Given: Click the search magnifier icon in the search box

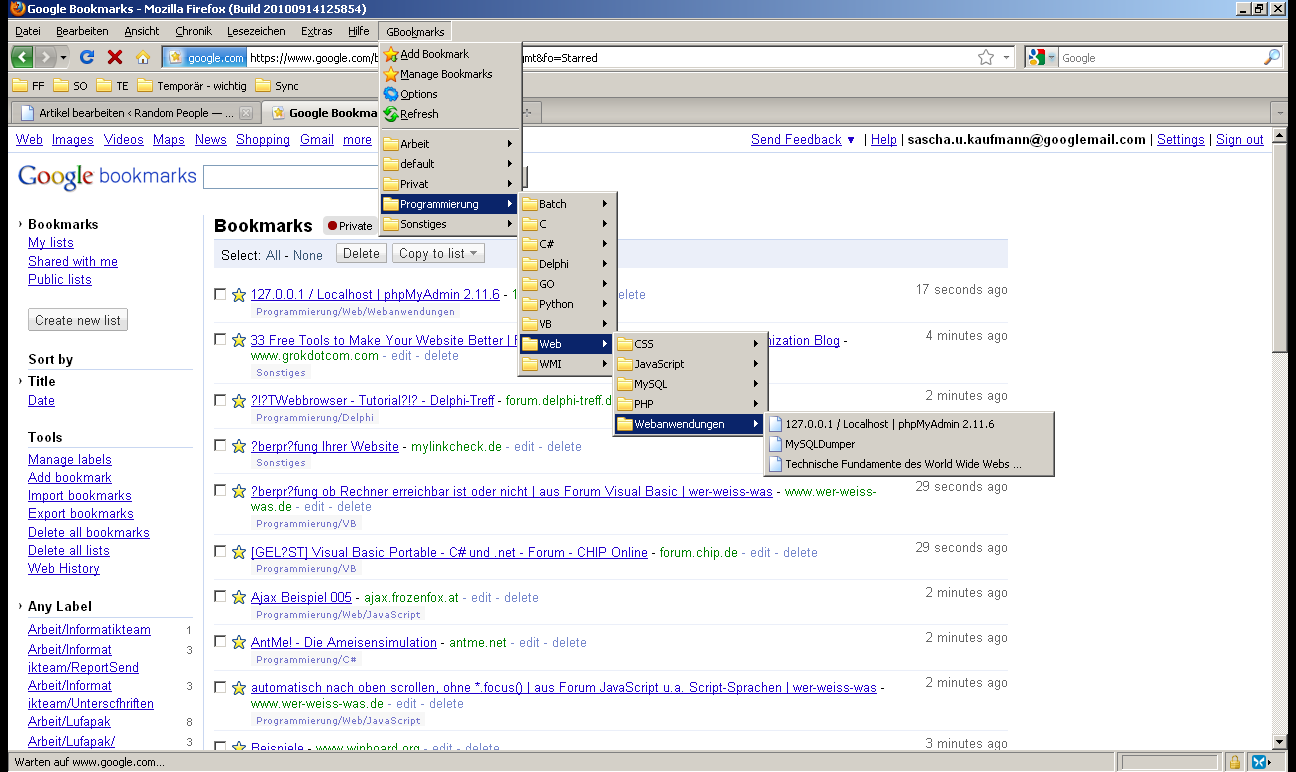Looking at the screenshot, I should pos(1272,57).
